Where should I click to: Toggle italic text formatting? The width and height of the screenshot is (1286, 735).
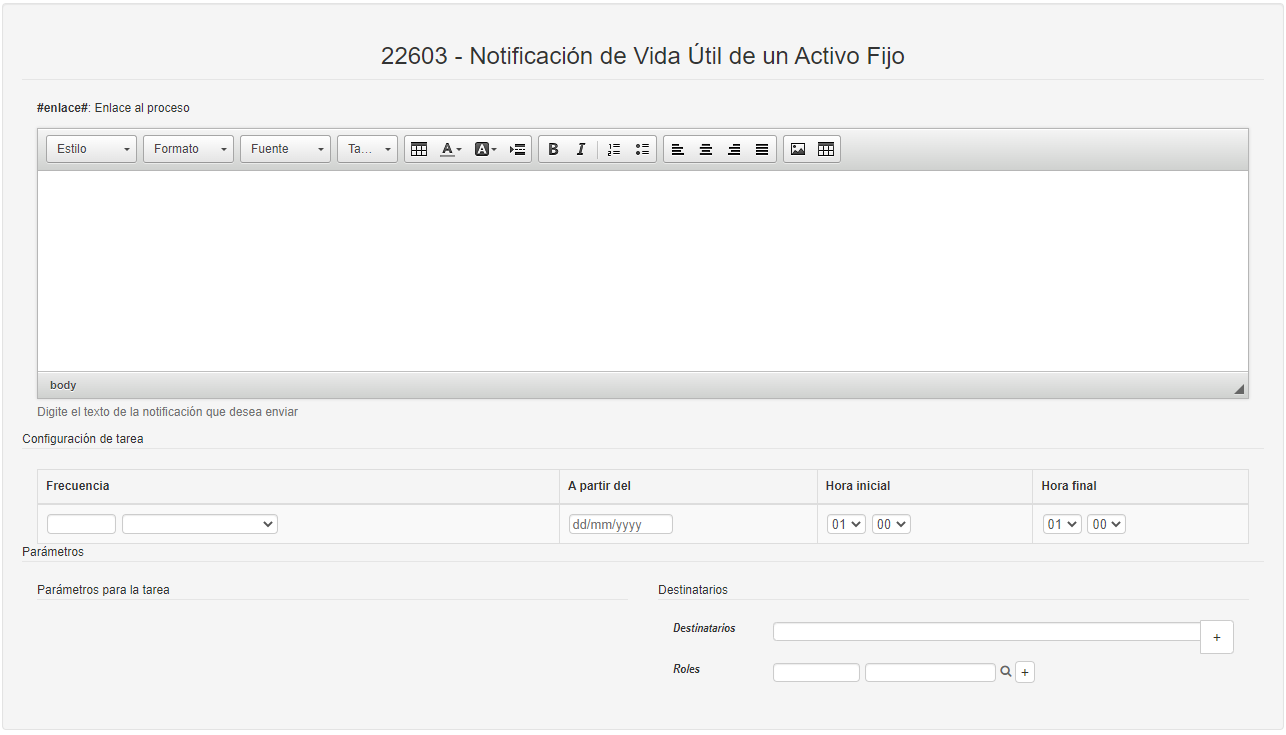tap(580, 149)
